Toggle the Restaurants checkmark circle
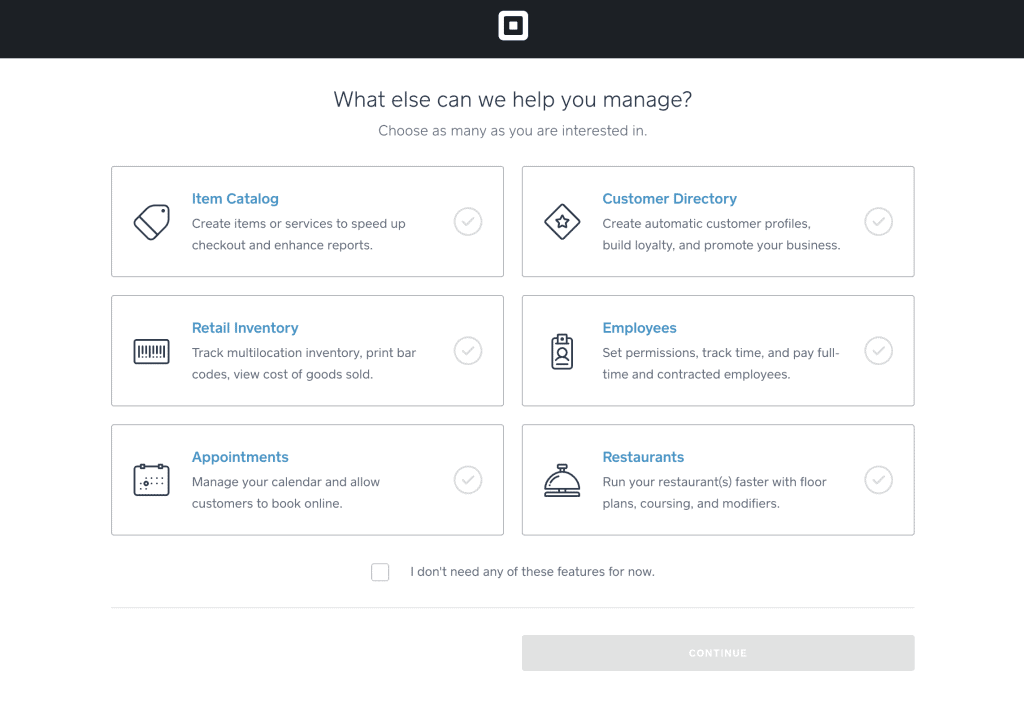1024x714 pixels. pyautogui.click(x=878, y=480)
